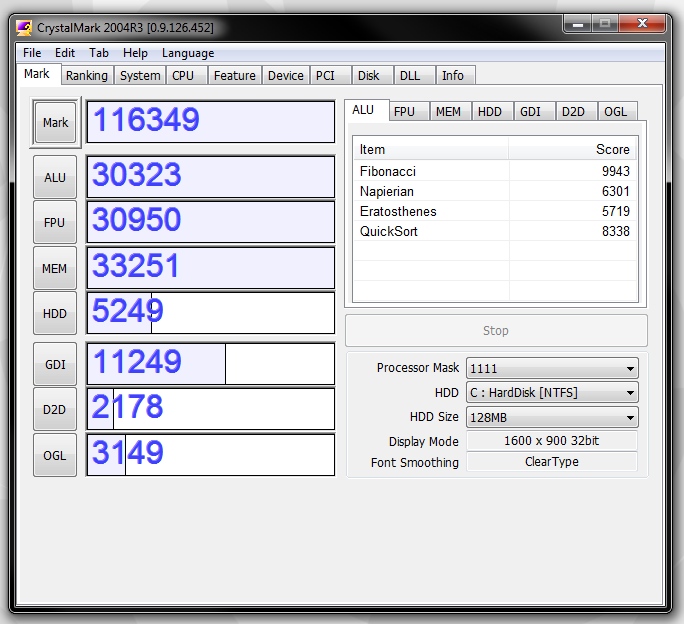The image size is (684, 624).
Task: Run the HDD benchmark button
Action: click(x=55, y=313)
